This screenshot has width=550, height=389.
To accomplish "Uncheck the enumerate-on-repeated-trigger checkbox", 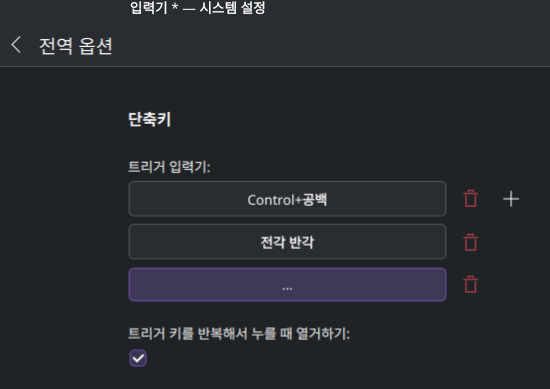I will click(x=138, y=358).
